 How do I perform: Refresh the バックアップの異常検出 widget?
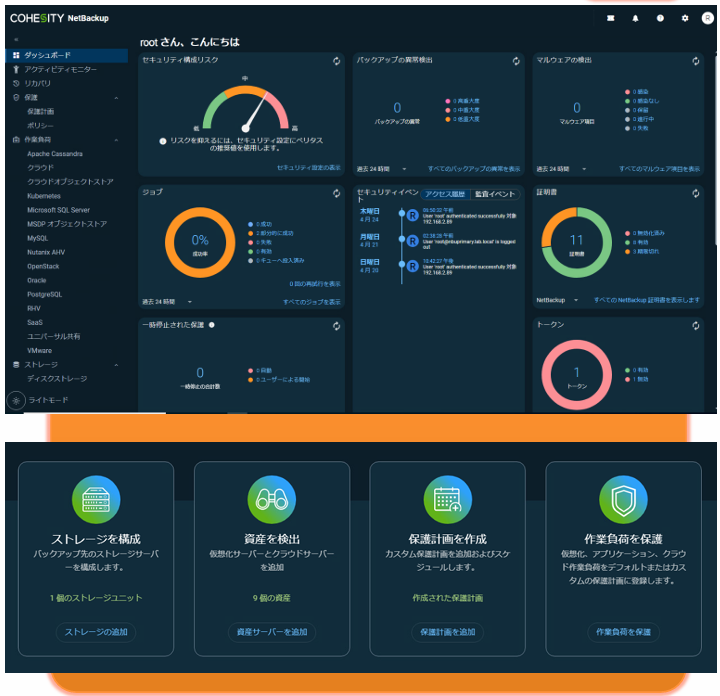click(516, 61)
